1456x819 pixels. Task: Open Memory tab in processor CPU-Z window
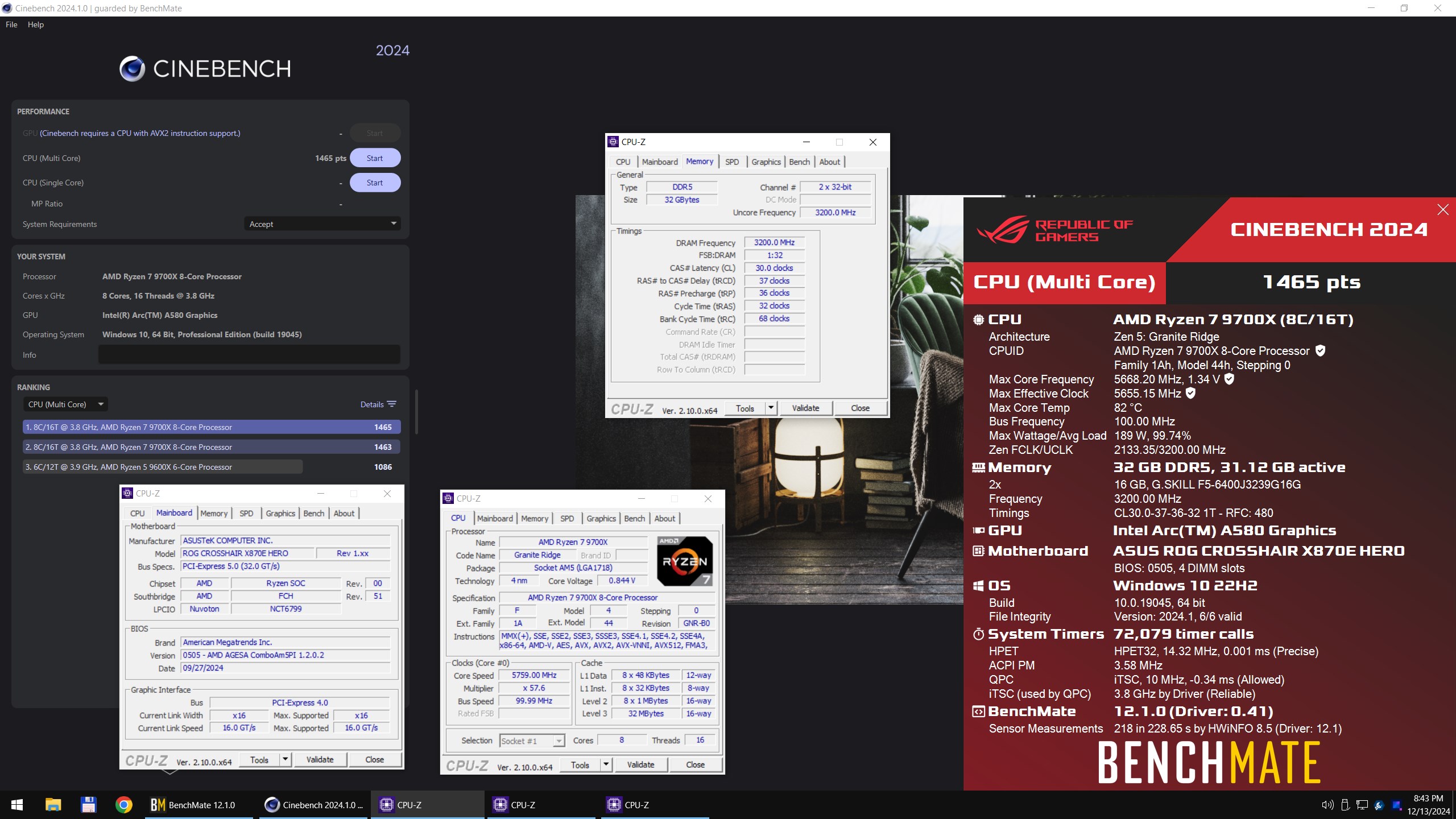[x=535, y=519]
